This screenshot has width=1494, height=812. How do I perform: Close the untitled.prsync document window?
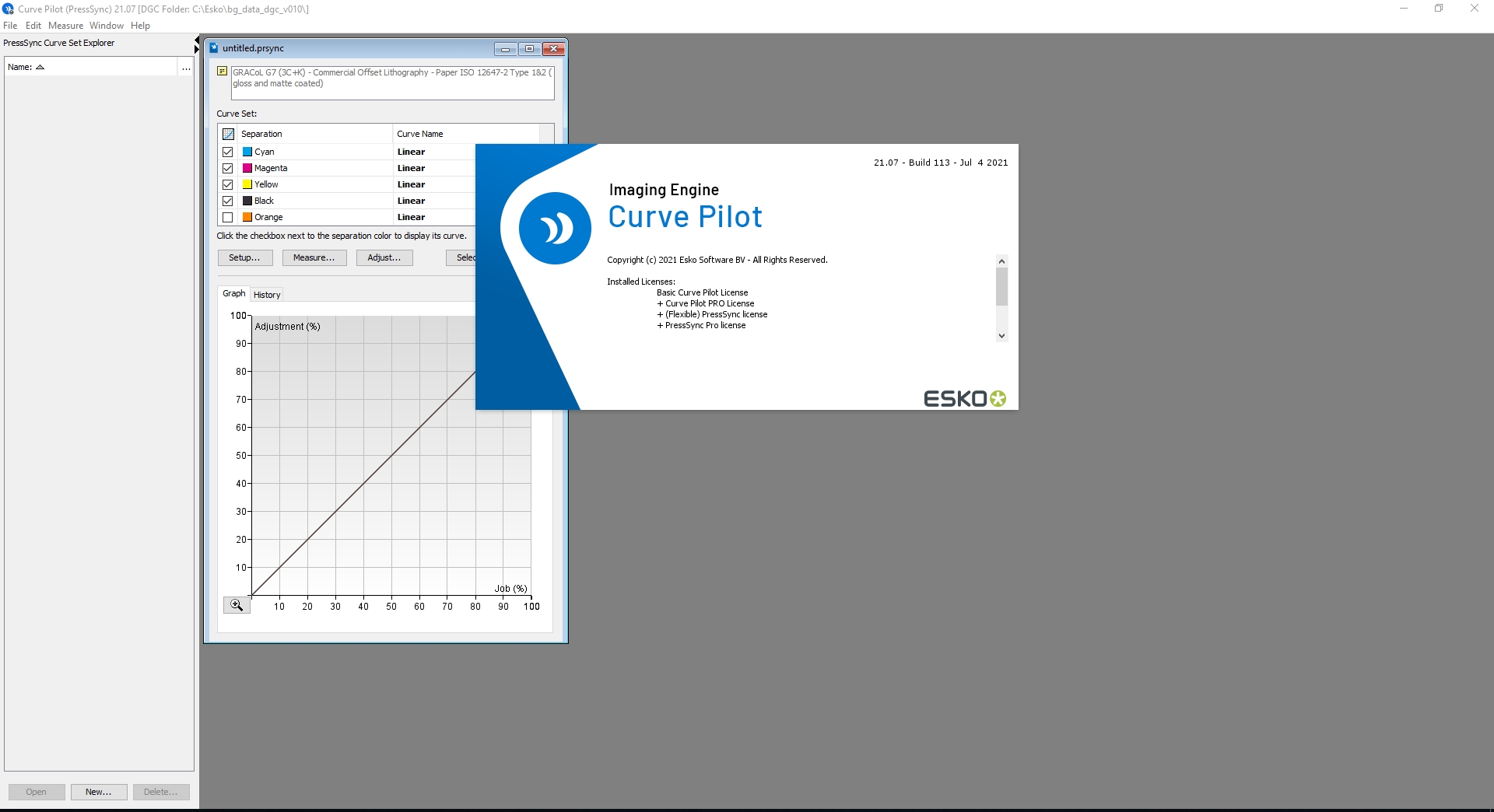coord(553,49)
